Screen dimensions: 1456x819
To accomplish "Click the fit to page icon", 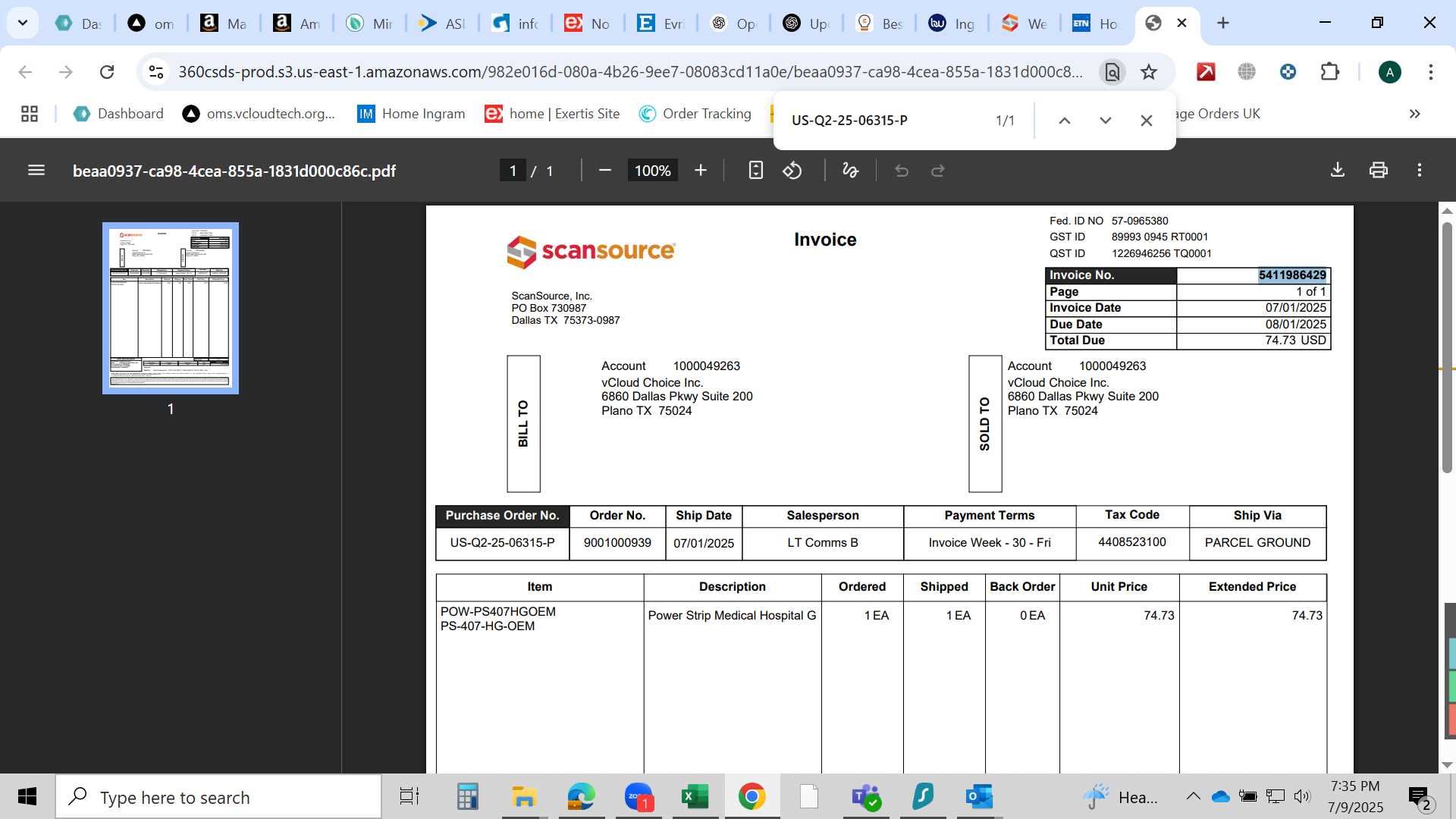I will tap(755, 171).
